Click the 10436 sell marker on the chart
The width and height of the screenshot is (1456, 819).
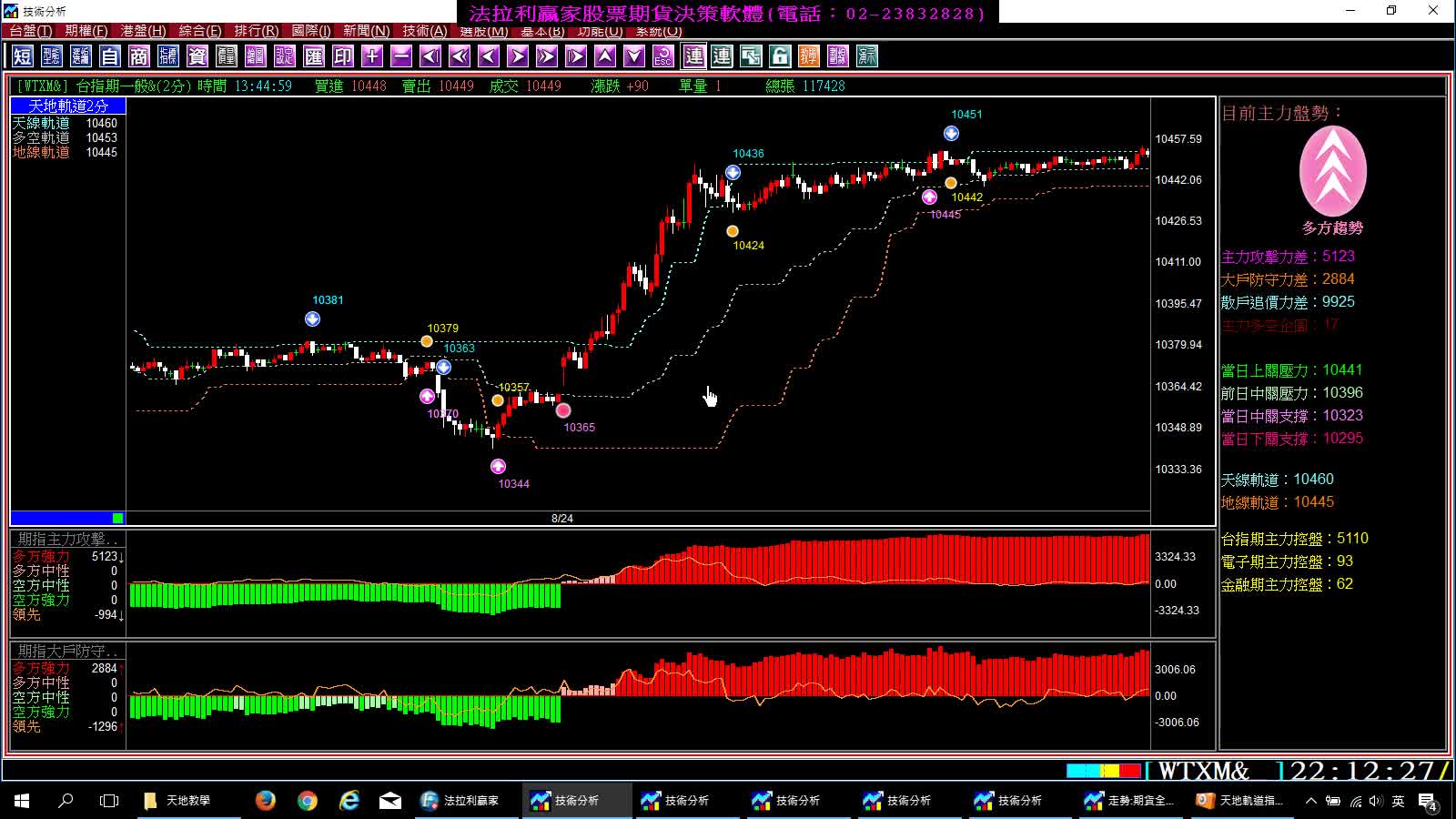pyautogui.click(x=733, y=173)
